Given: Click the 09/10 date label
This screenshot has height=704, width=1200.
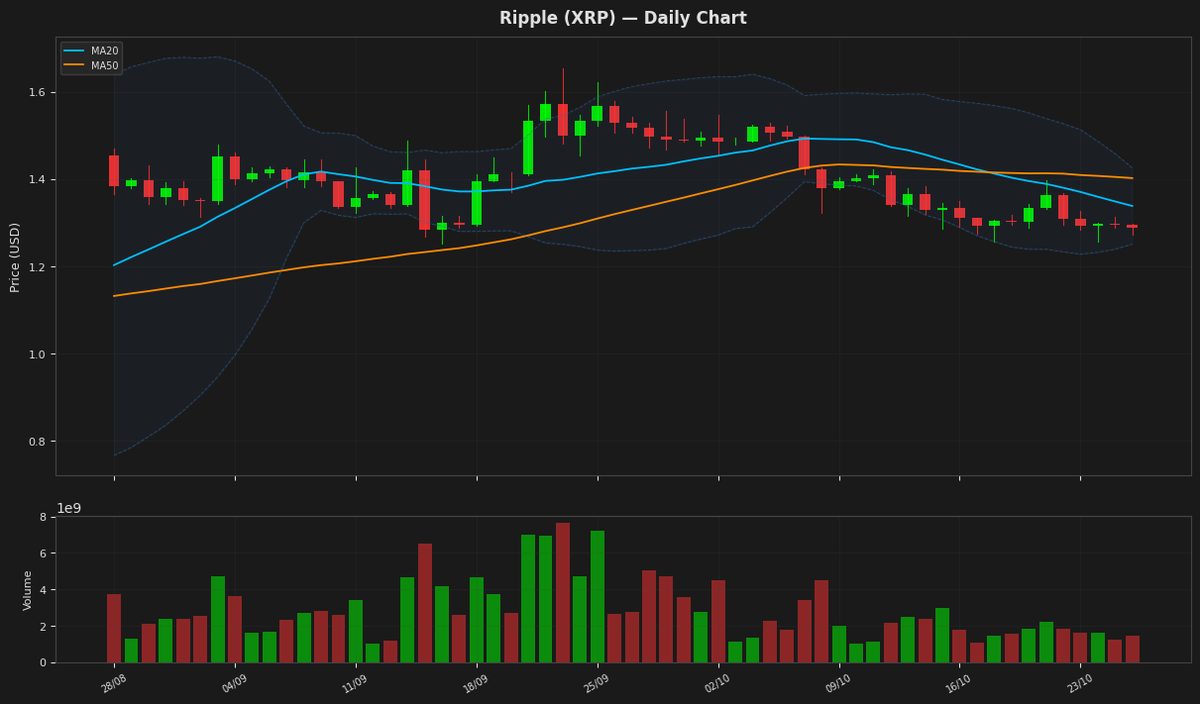Looking at the screenshot, I should point(839,684).
